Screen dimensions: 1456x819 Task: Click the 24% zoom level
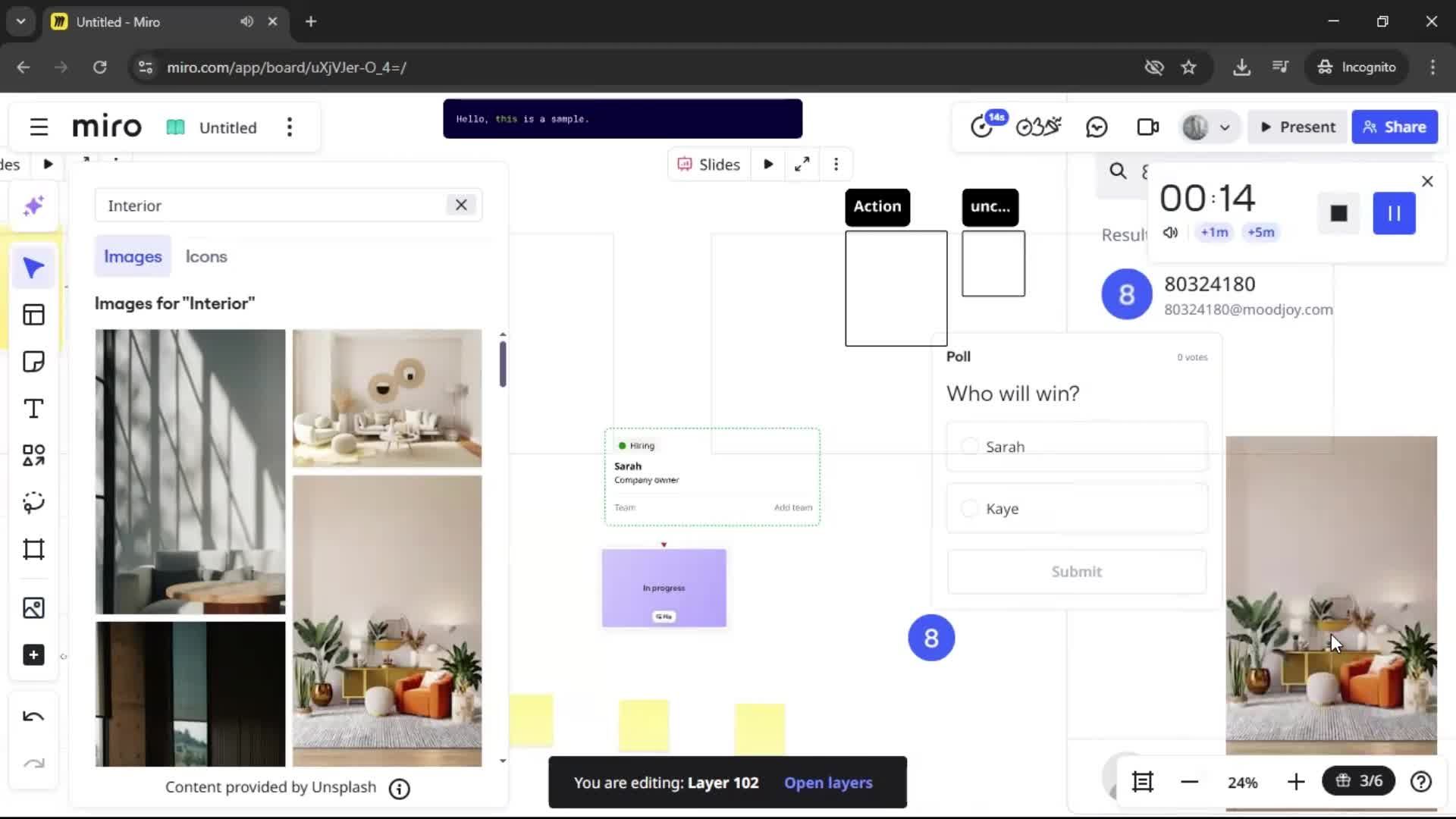(x=1242, y=783)
